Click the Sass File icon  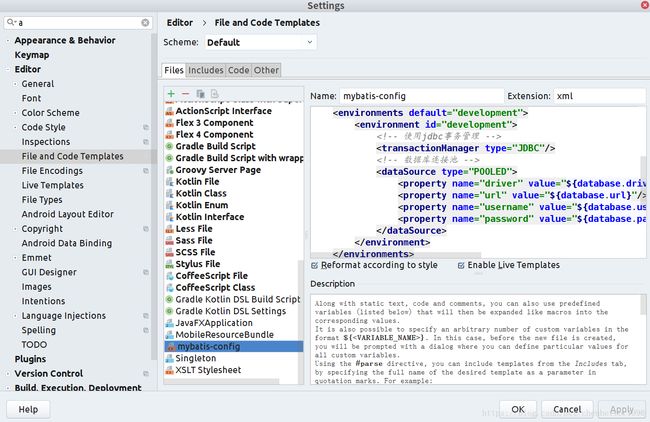click(170, 240)
